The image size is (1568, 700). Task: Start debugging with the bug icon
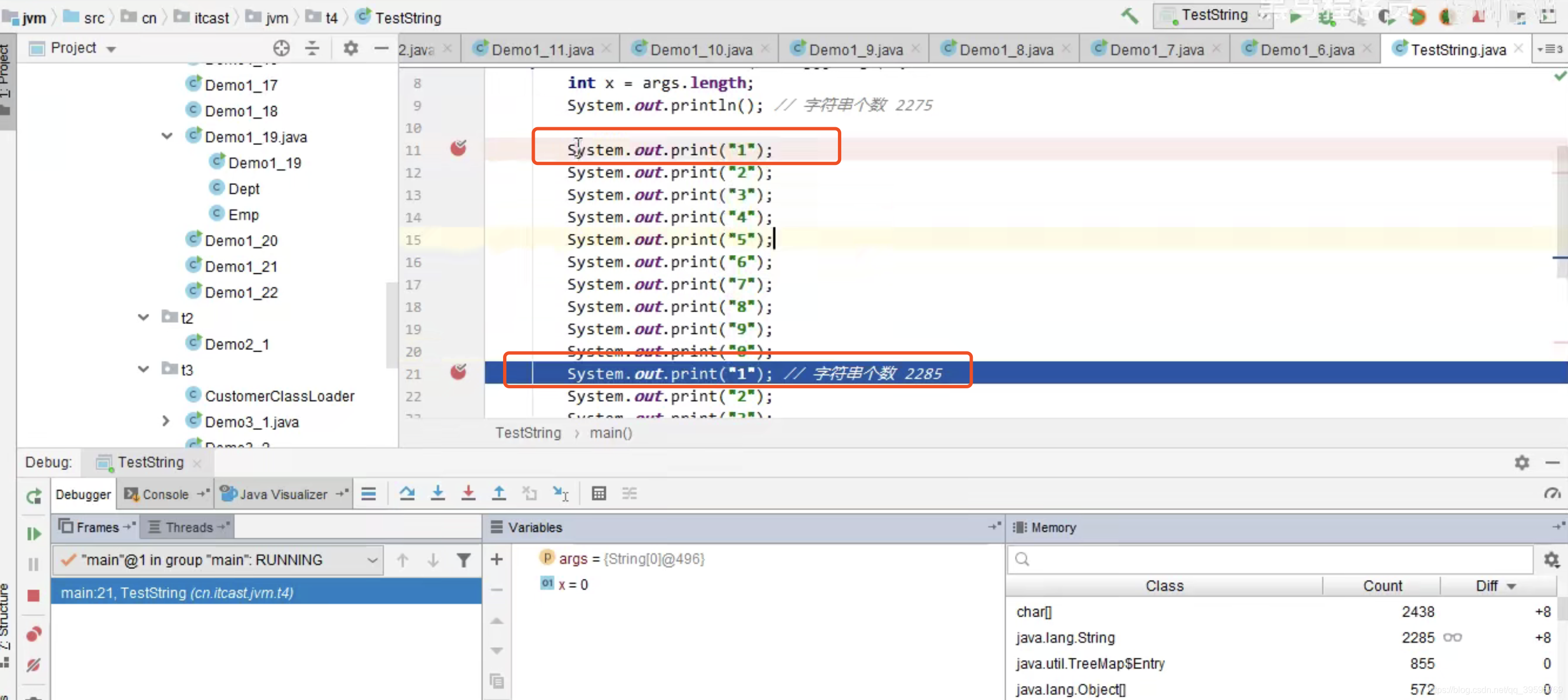1326,18
